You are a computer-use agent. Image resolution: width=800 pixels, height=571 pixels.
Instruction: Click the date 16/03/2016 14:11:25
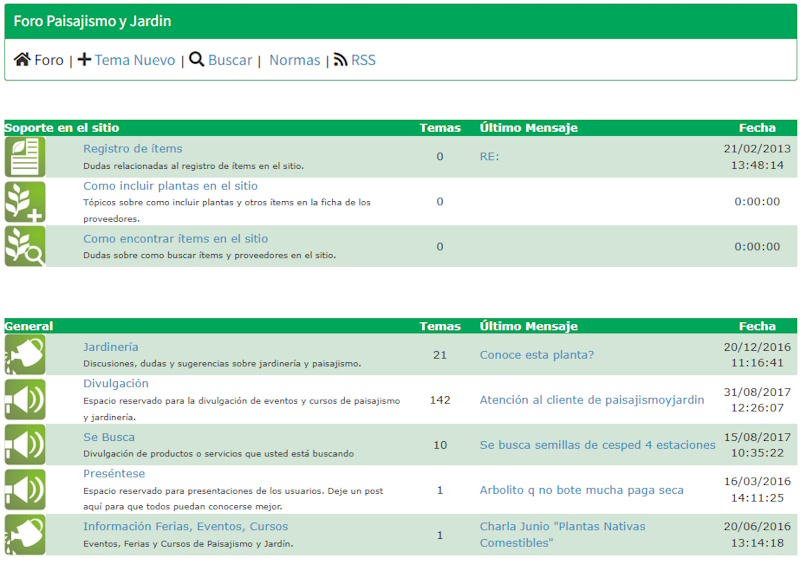coord(757,489)
